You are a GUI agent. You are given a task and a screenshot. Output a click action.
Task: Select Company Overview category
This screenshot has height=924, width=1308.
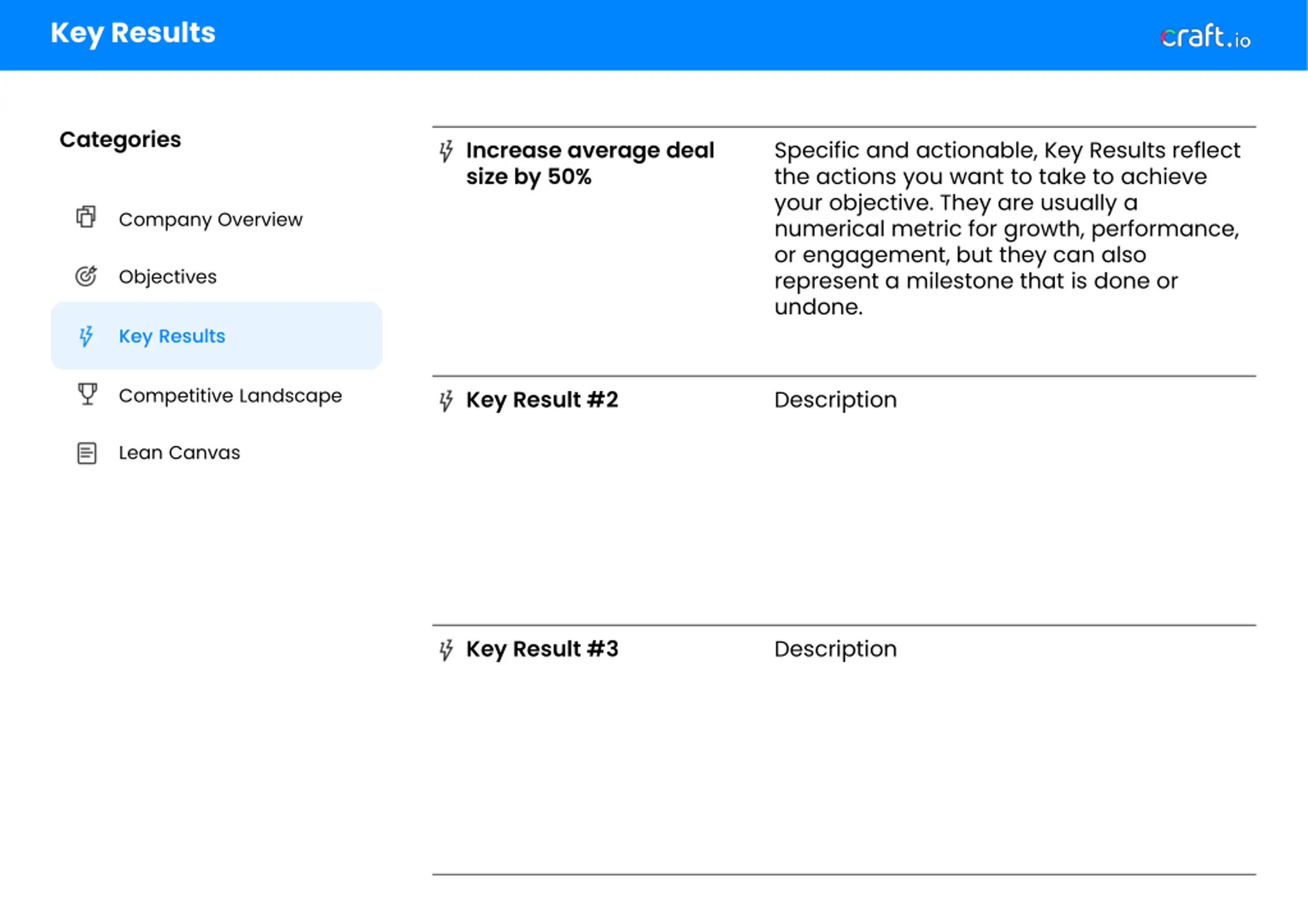coord(210,219)
